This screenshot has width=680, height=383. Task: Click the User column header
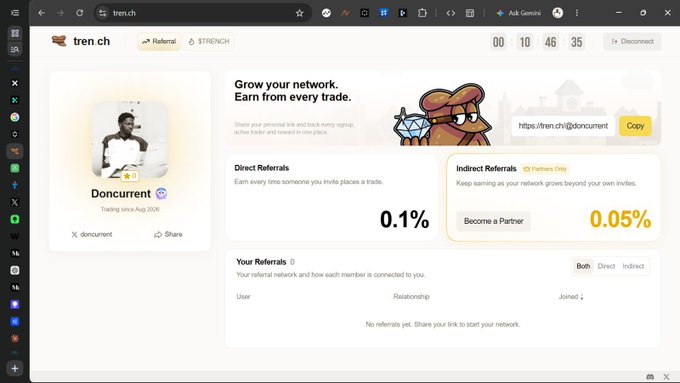point(243,297)
